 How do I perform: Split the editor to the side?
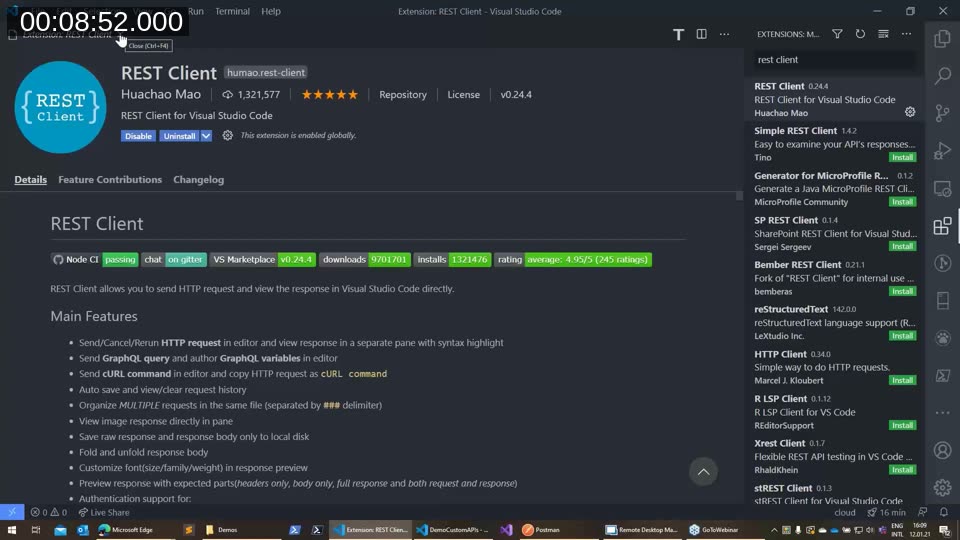701,34
